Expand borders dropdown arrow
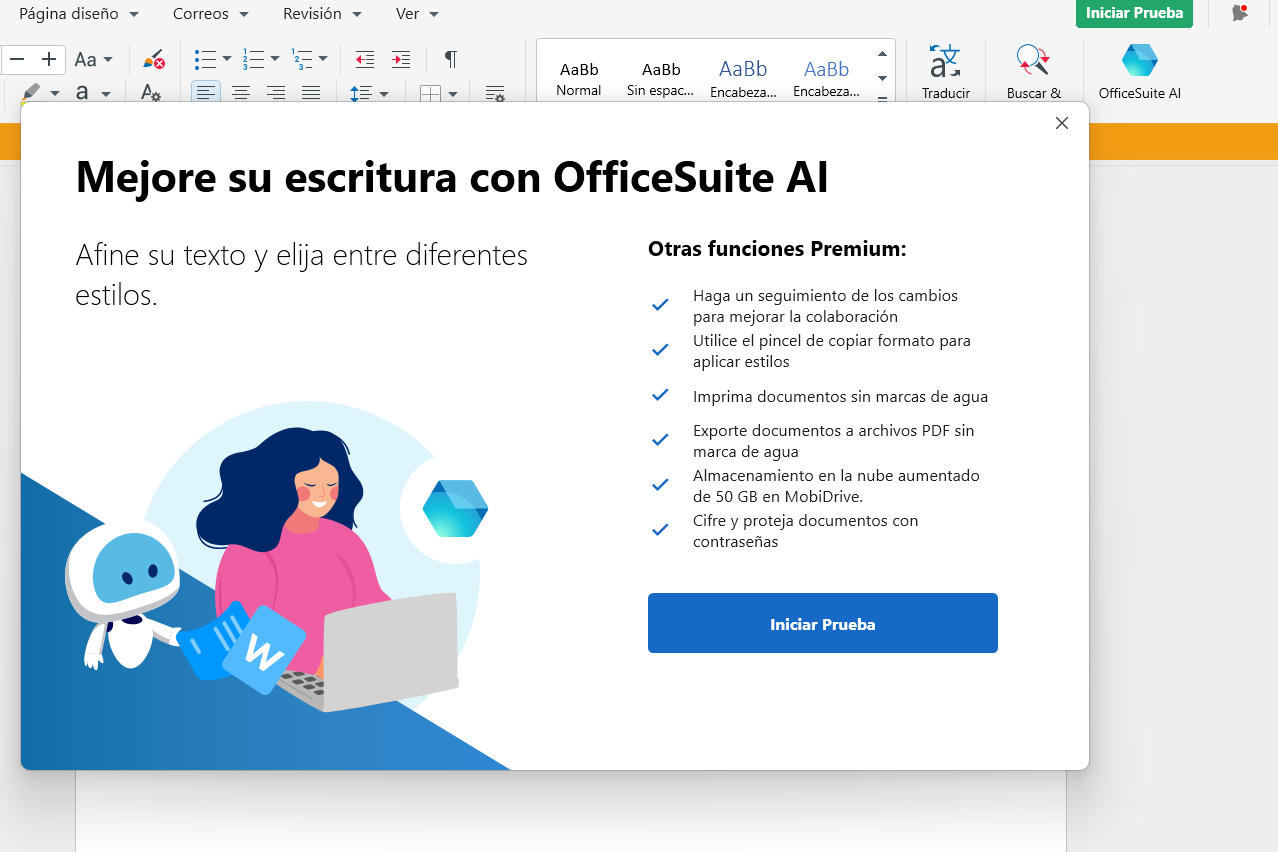The image size is (1278, 852). click(x=453, y=93)
